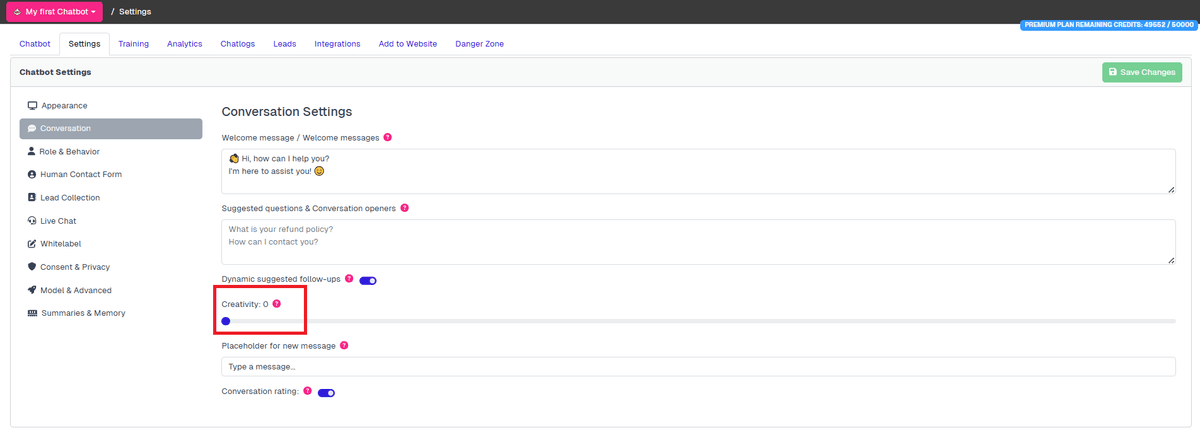Click the Model & Advanced rocket icon

click(x=32, y=290)
